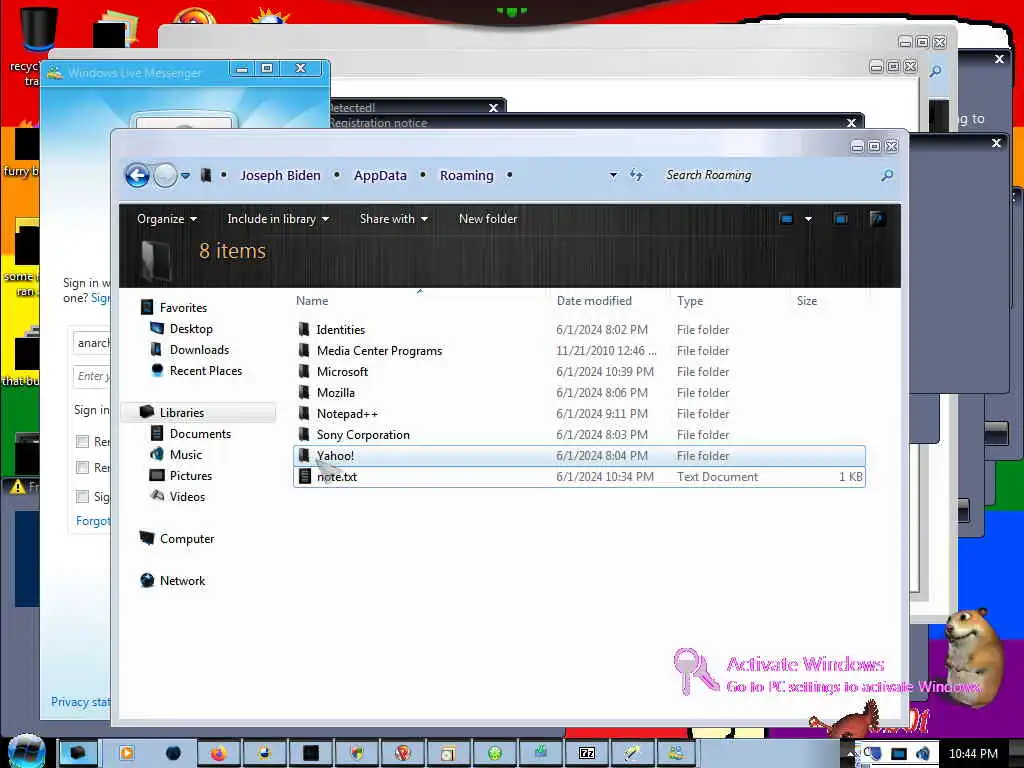Open the recent locations arrow beside Forward
1024x768 pixels.
point(185,176)
